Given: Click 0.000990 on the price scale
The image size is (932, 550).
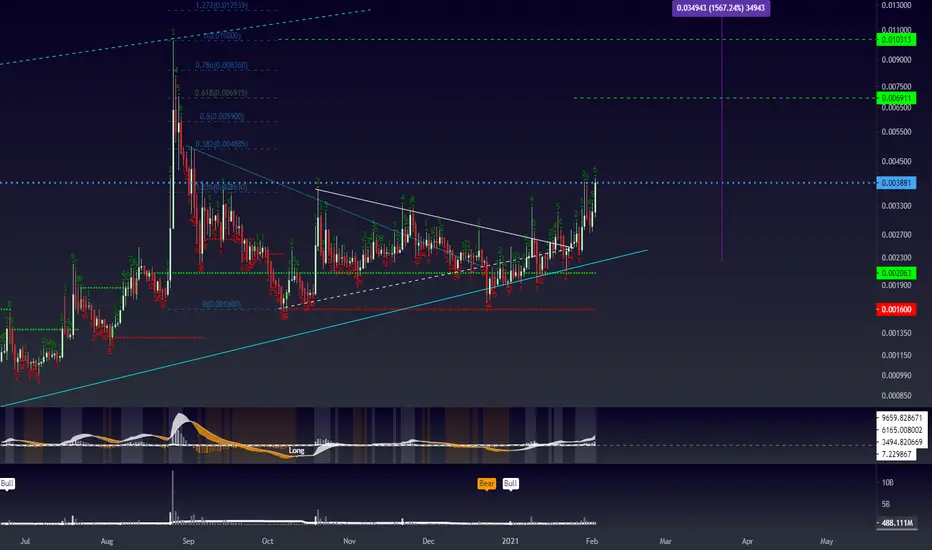Looking at the screenshot, I should [x=896, y=375].
